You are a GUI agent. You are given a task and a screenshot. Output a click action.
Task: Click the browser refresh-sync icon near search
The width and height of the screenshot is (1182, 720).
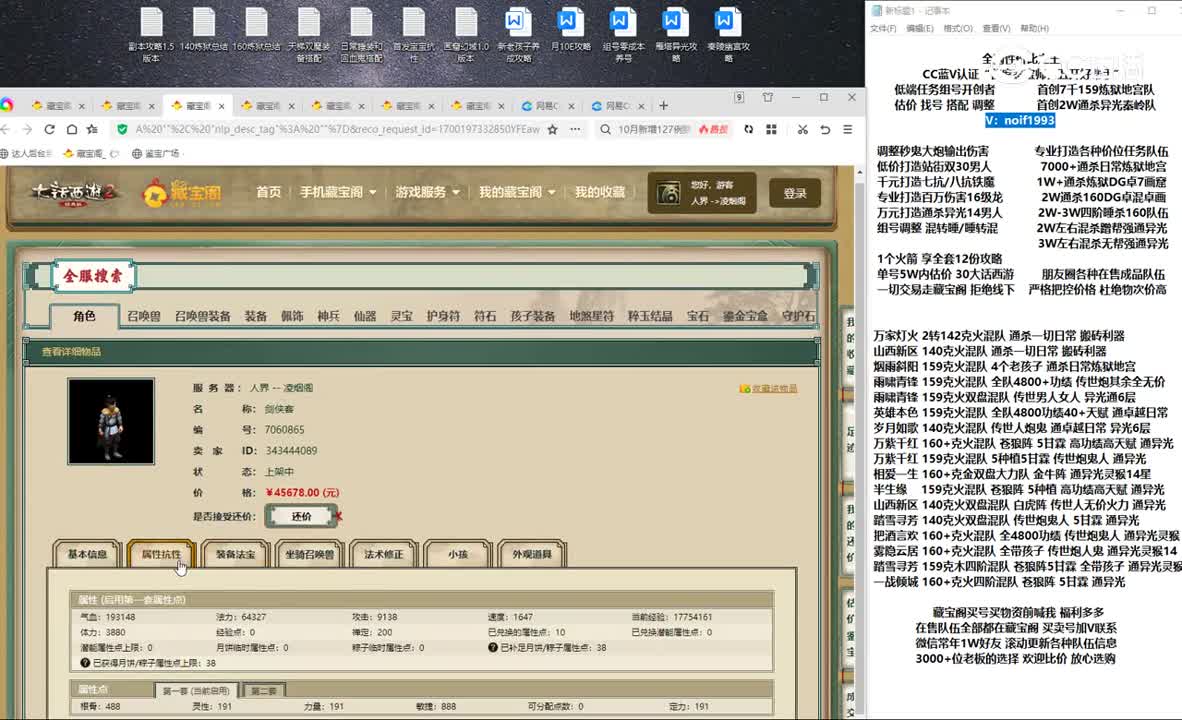[749, 130]
